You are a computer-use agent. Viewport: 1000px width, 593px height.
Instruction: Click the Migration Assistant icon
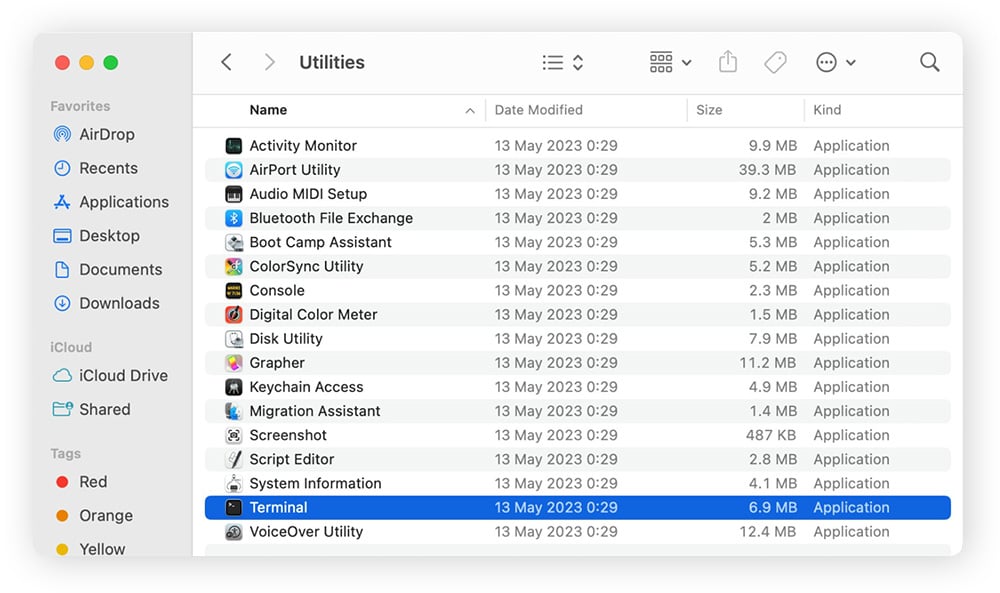point(234,411)
